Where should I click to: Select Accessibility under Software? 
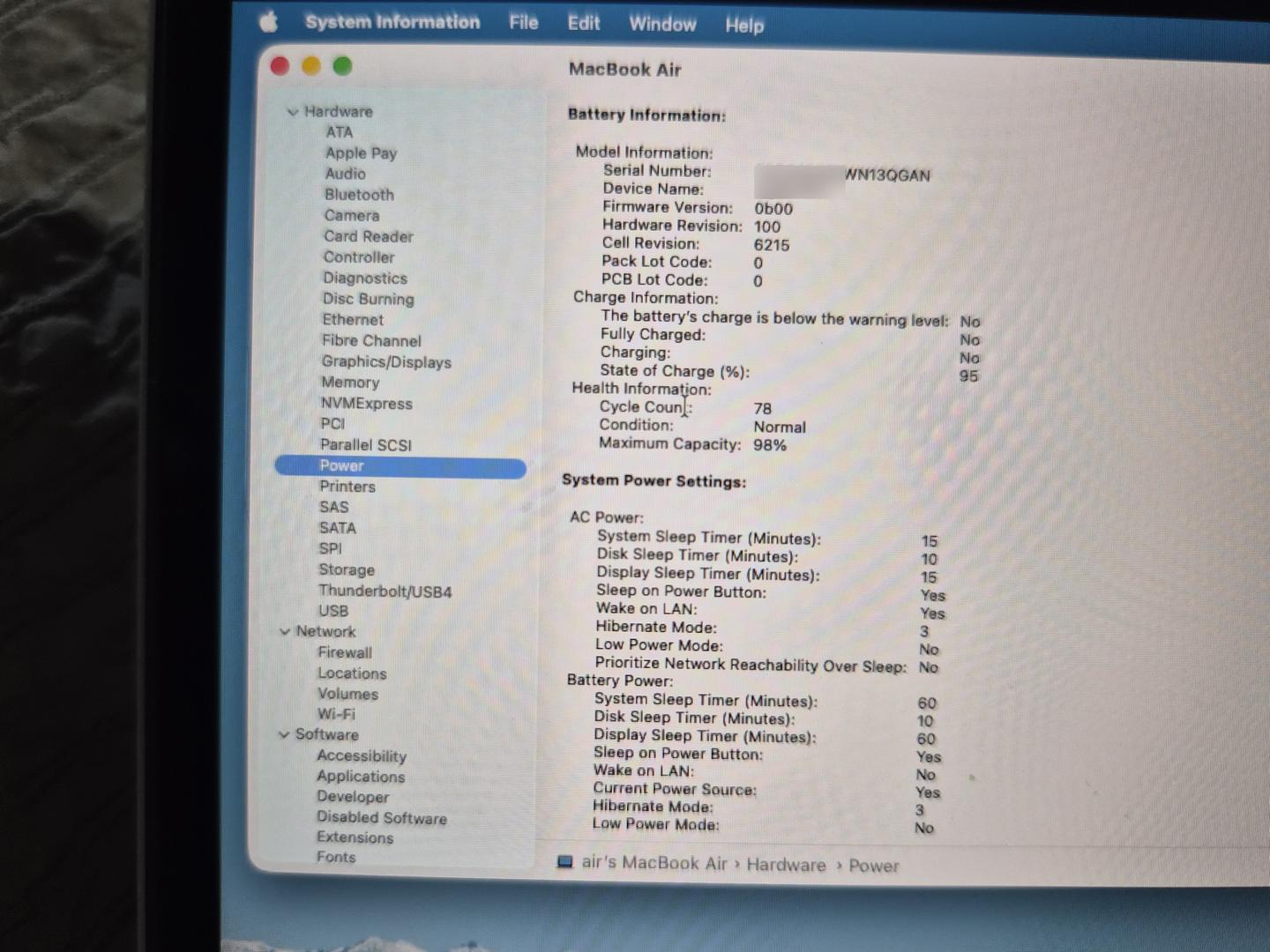coord(362,756)
